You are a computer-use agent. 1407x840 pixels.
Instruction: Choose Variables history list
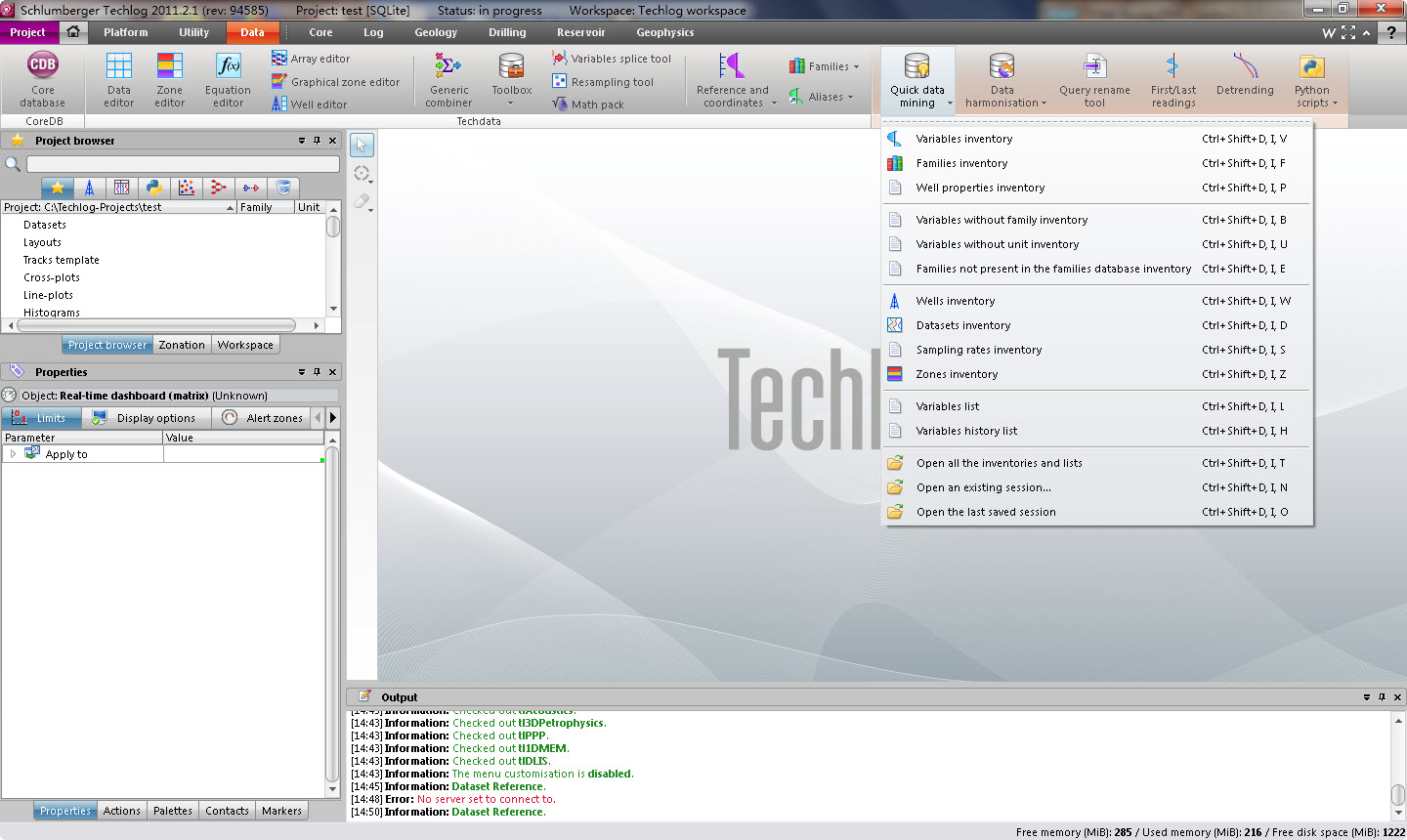click(x=1096, y=431)
